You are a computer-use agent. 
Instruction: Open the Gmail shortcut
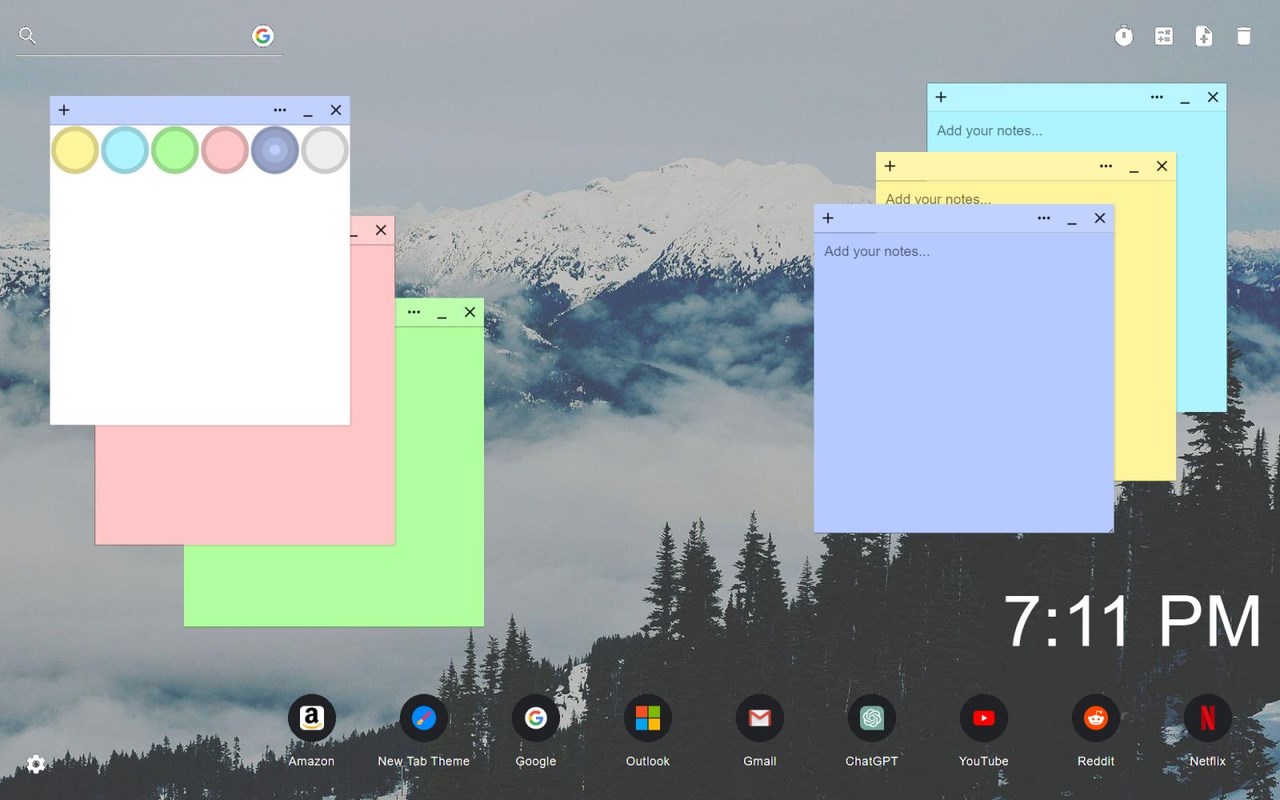(760, 731)
